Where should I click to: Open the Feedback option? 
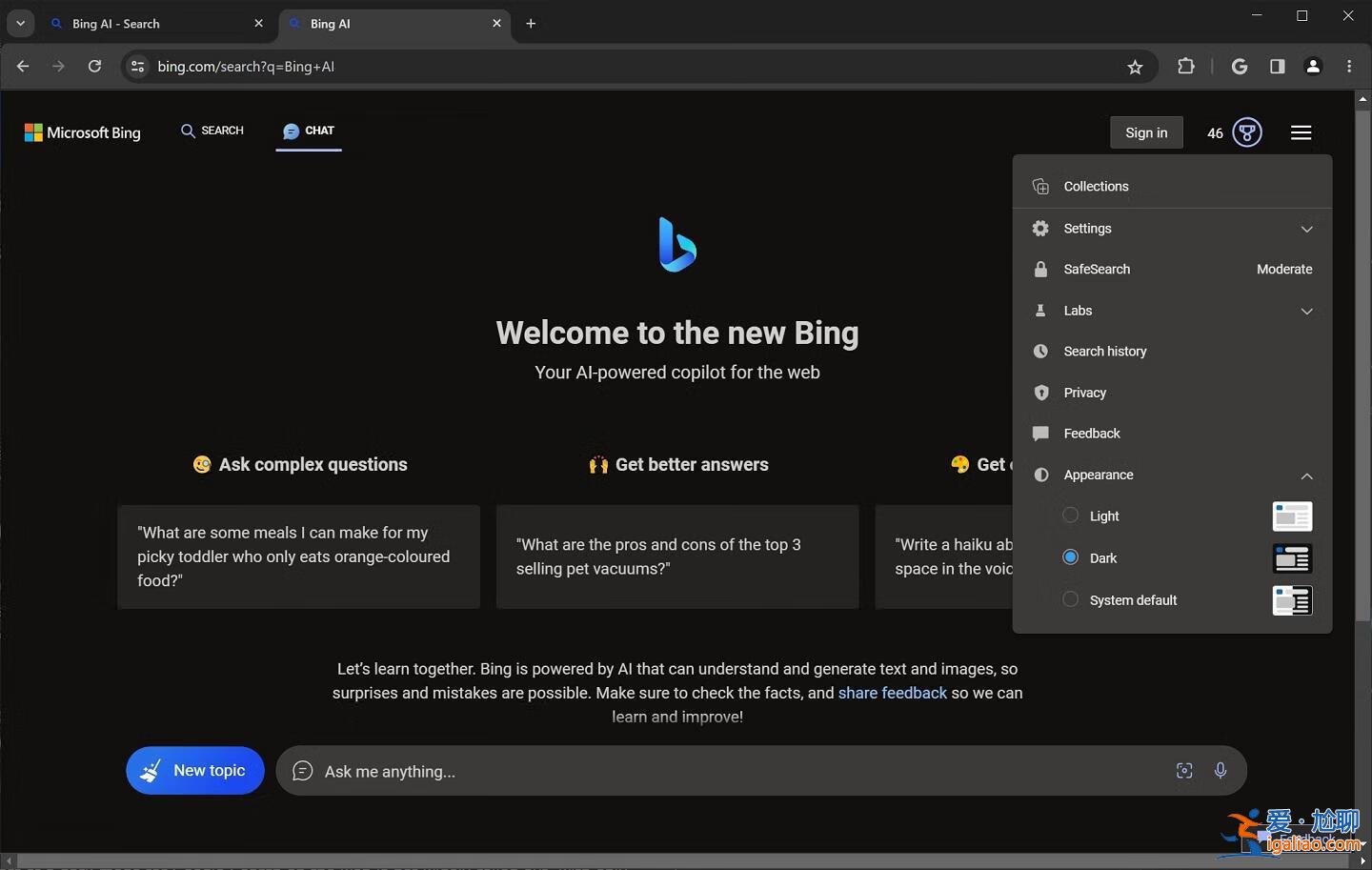point(1092,434)
